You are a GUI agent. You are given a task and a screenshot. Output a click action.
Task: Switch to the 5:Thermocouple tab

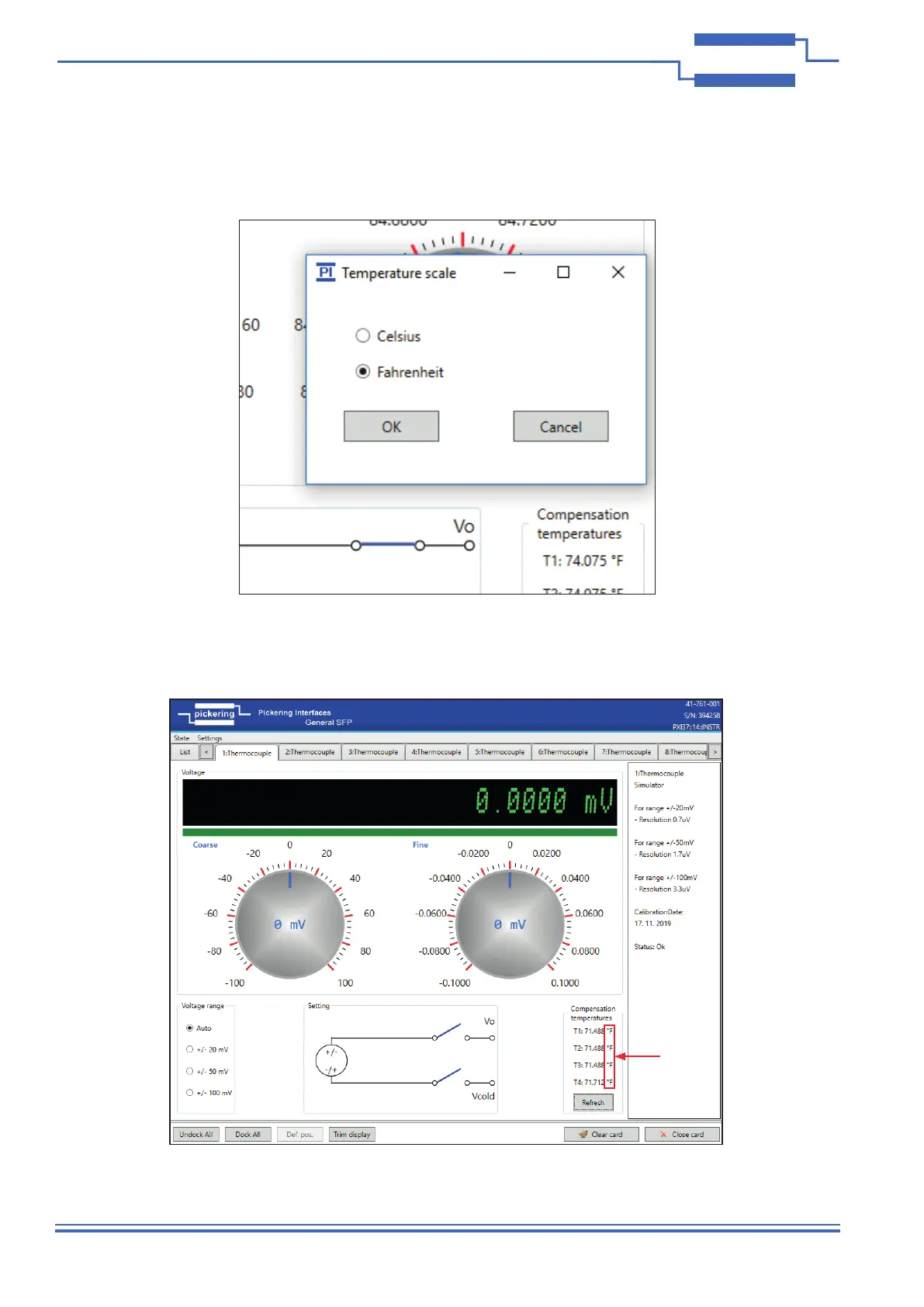click(x=500, y=752)
